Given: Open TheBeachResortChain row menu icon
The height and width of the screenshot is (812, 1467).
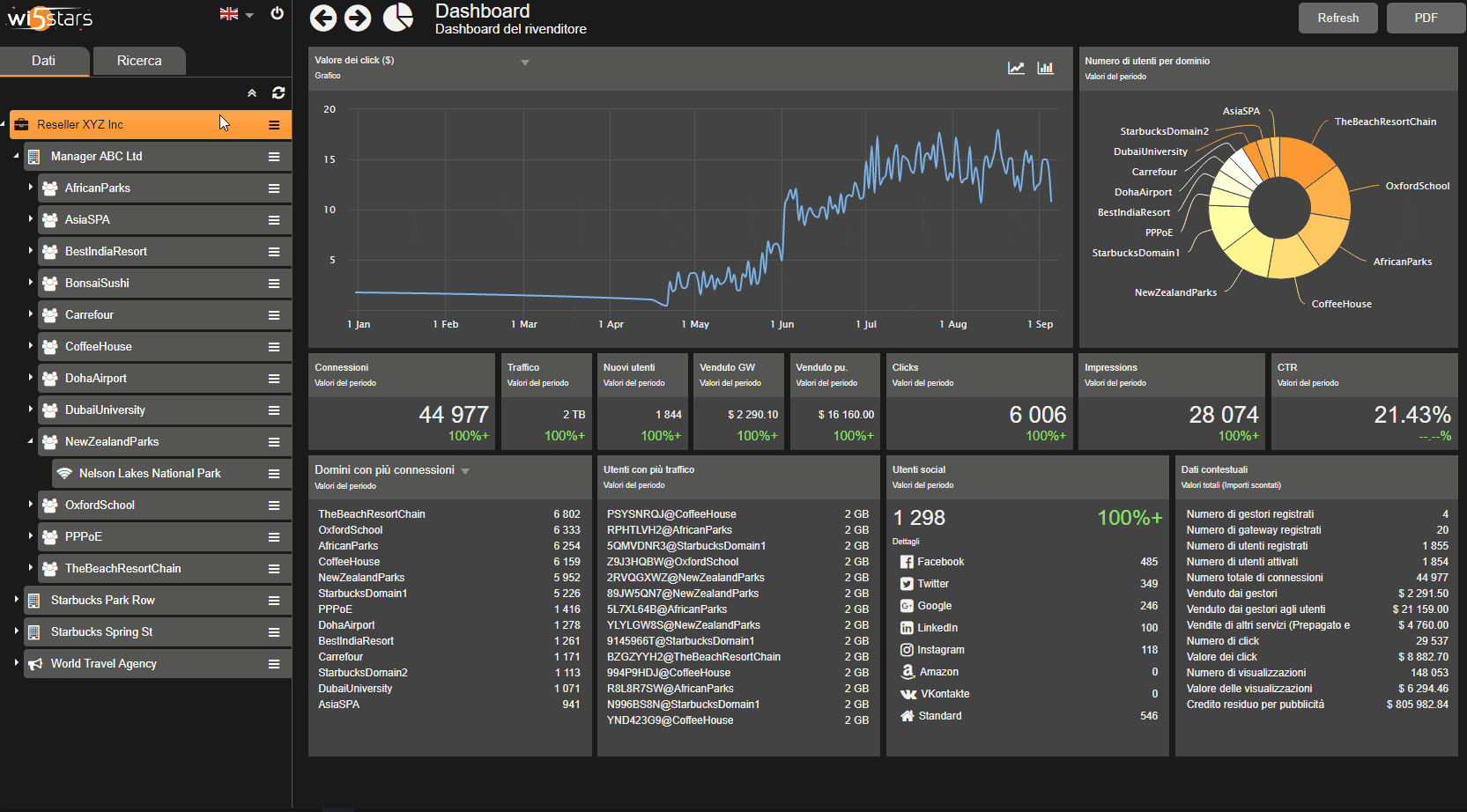Looking at the screenshot, I should tap(274, 569).
